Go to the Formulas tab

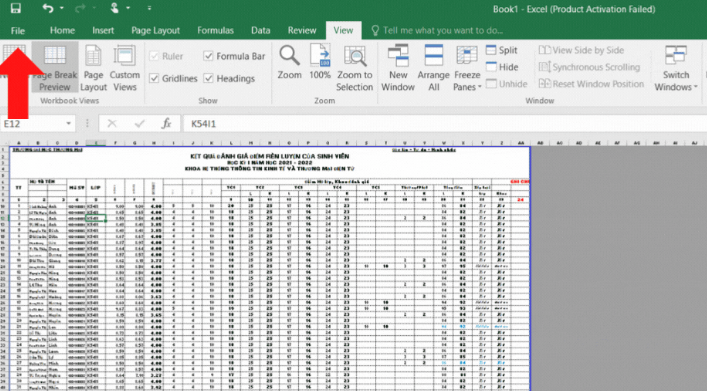215,31
